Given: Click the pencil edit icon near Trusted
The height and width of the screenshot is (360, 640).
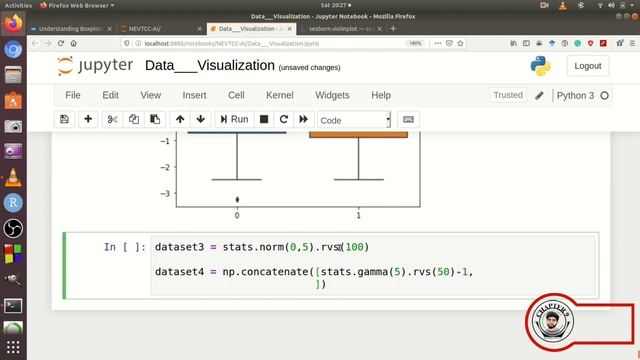Looking at the screenshot, I should [539, 96].
